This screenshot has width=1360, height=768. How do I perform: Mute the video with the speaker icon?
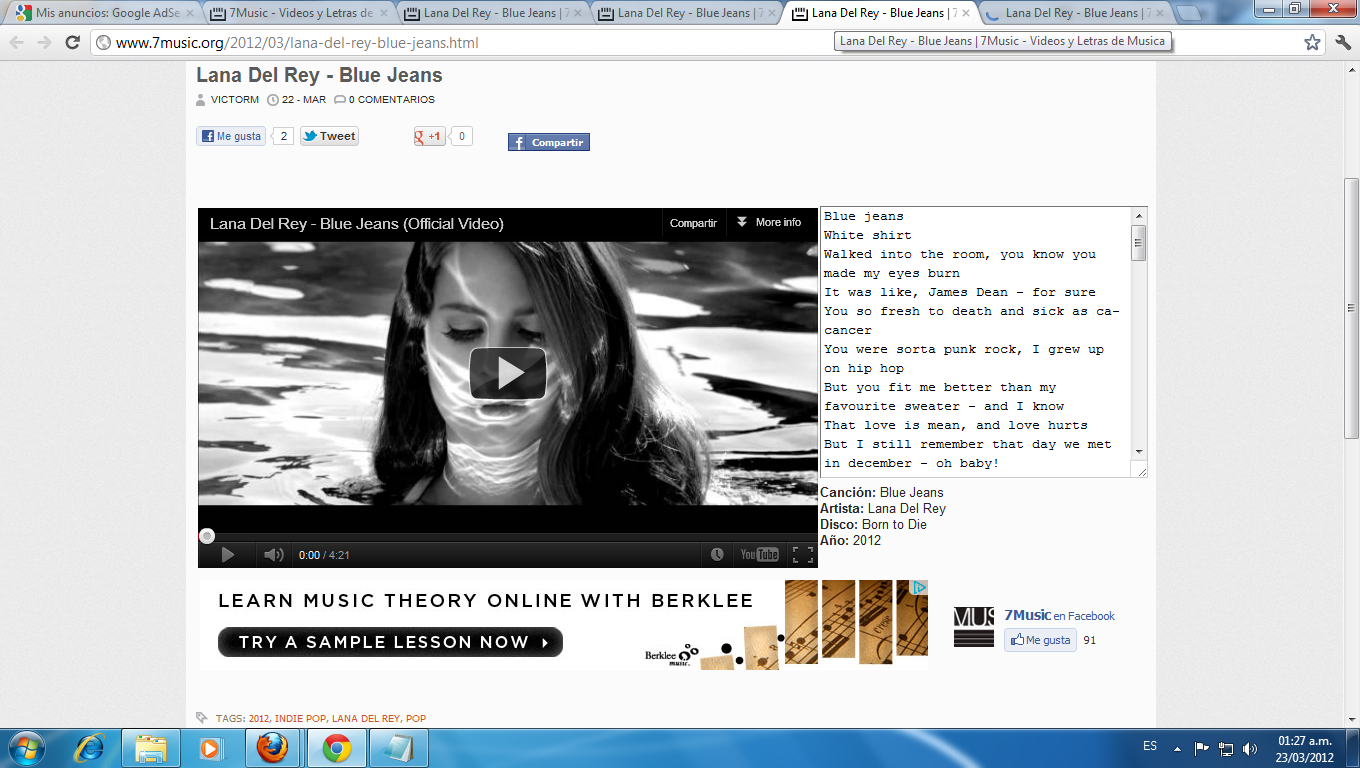[273, 554]
